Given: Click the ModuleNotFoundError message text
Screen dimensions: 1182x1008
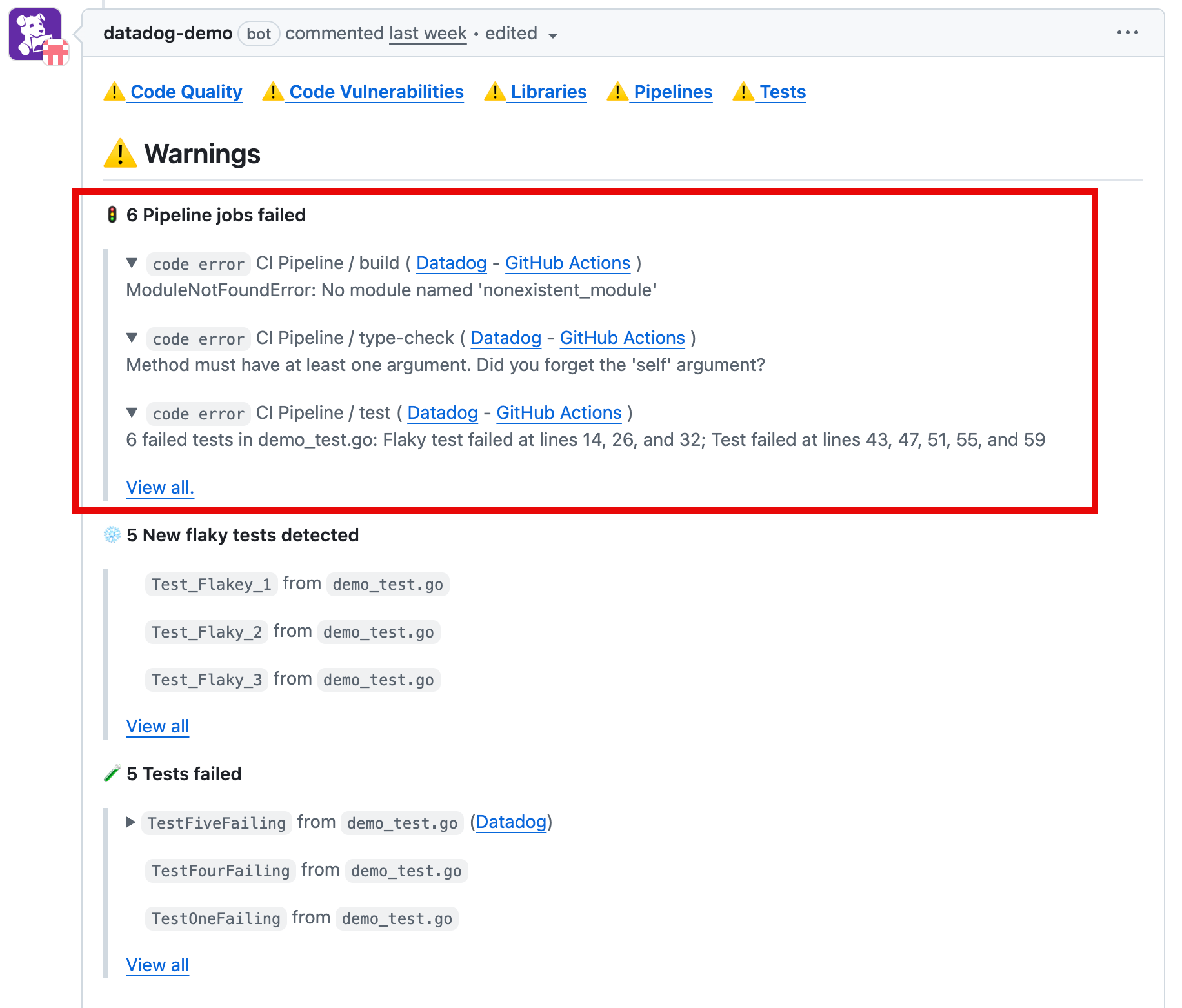Looking at the screenshot, I should (392, 290).
